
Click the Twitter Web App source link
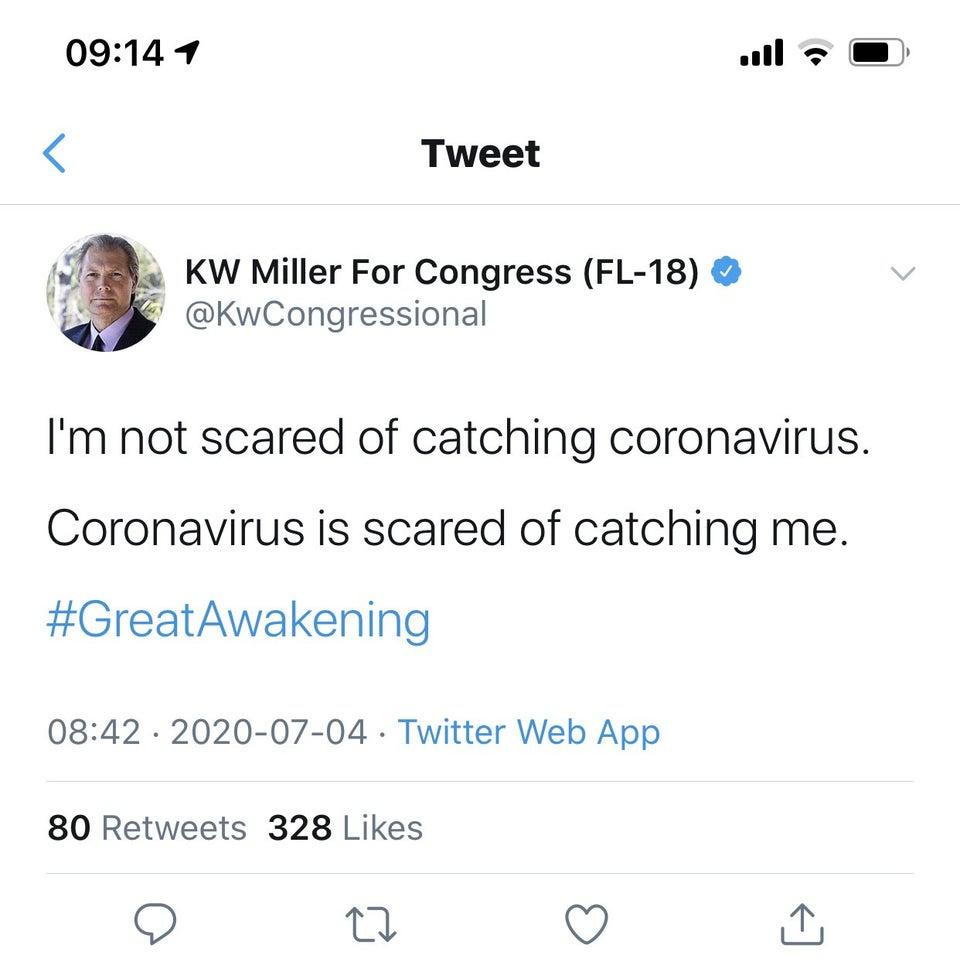530,732
